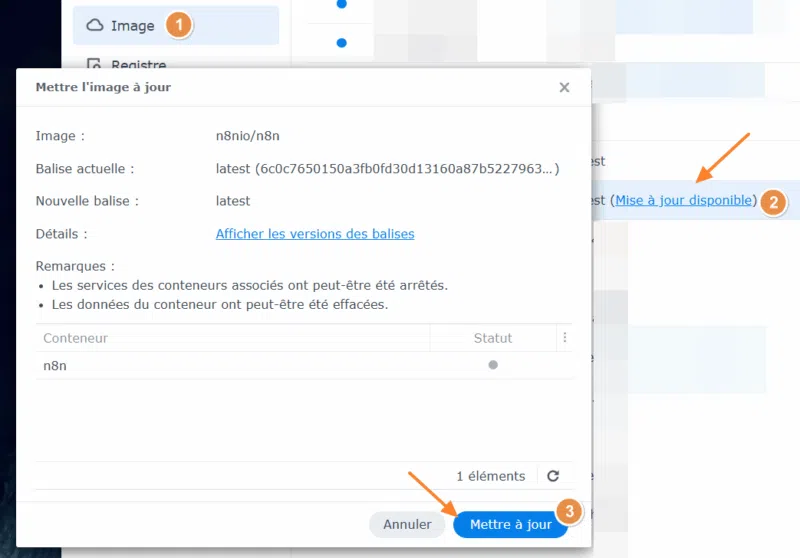Viewport: 800px width, 558px height.
Task: Sort by the Statut column header
Action: coord(493,338)
